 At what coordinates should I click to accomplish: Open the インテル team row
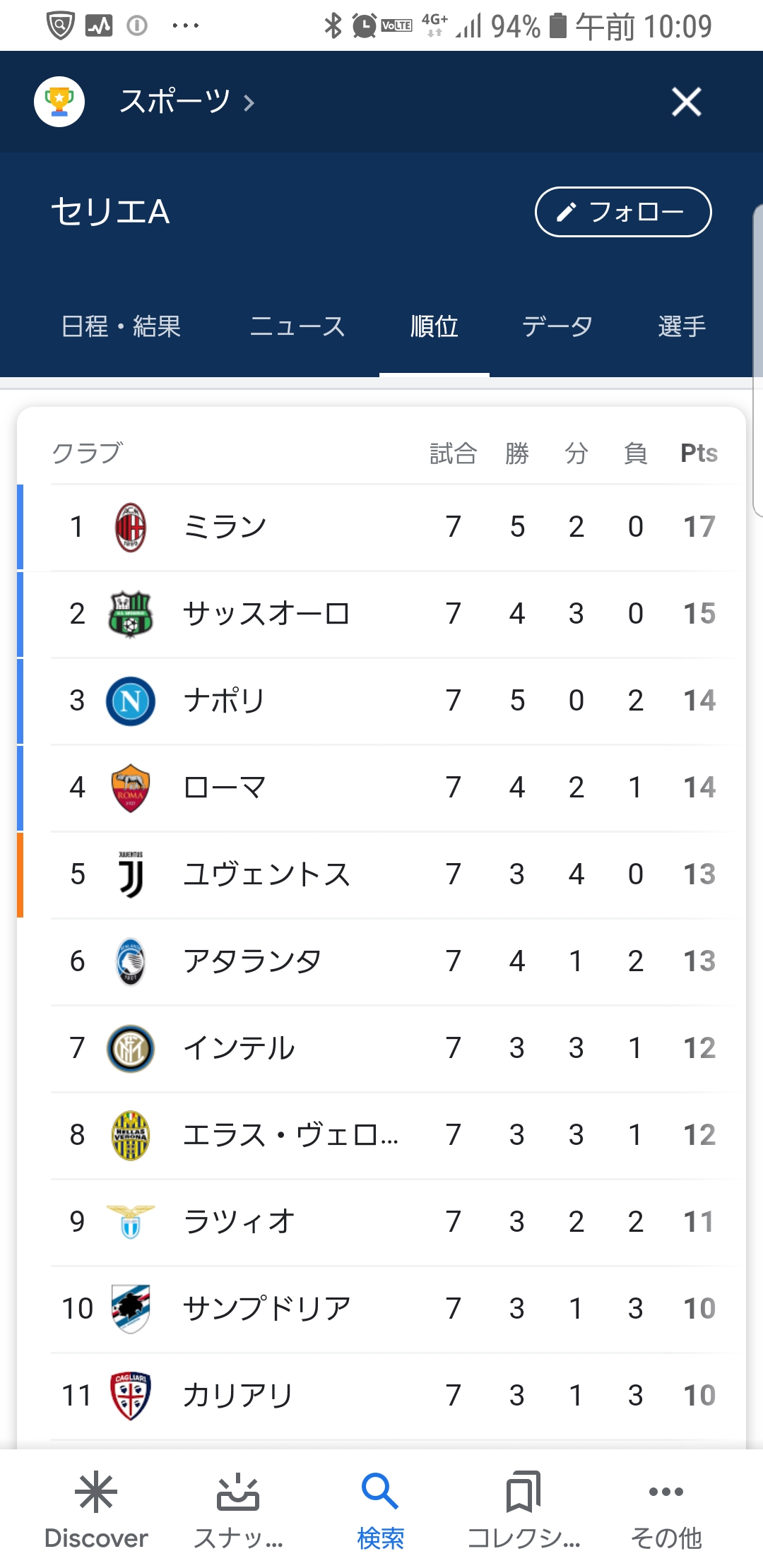(x=381, y=1048)
